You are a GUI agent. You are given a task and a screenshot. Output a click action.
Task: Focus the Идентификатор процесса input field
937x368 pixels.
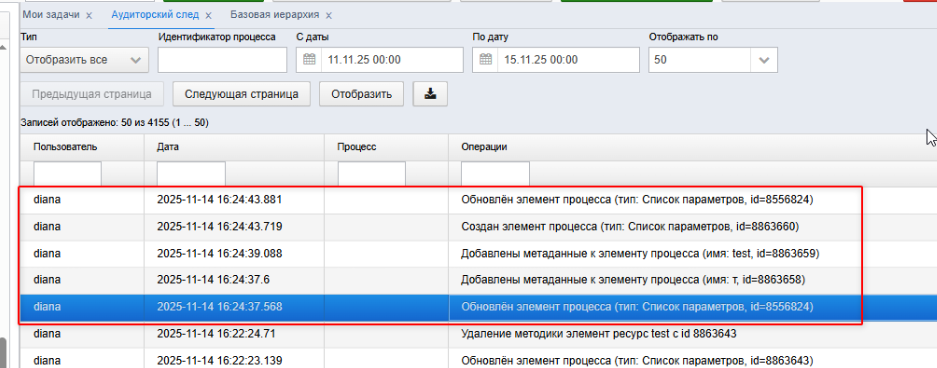coord(222,60)
